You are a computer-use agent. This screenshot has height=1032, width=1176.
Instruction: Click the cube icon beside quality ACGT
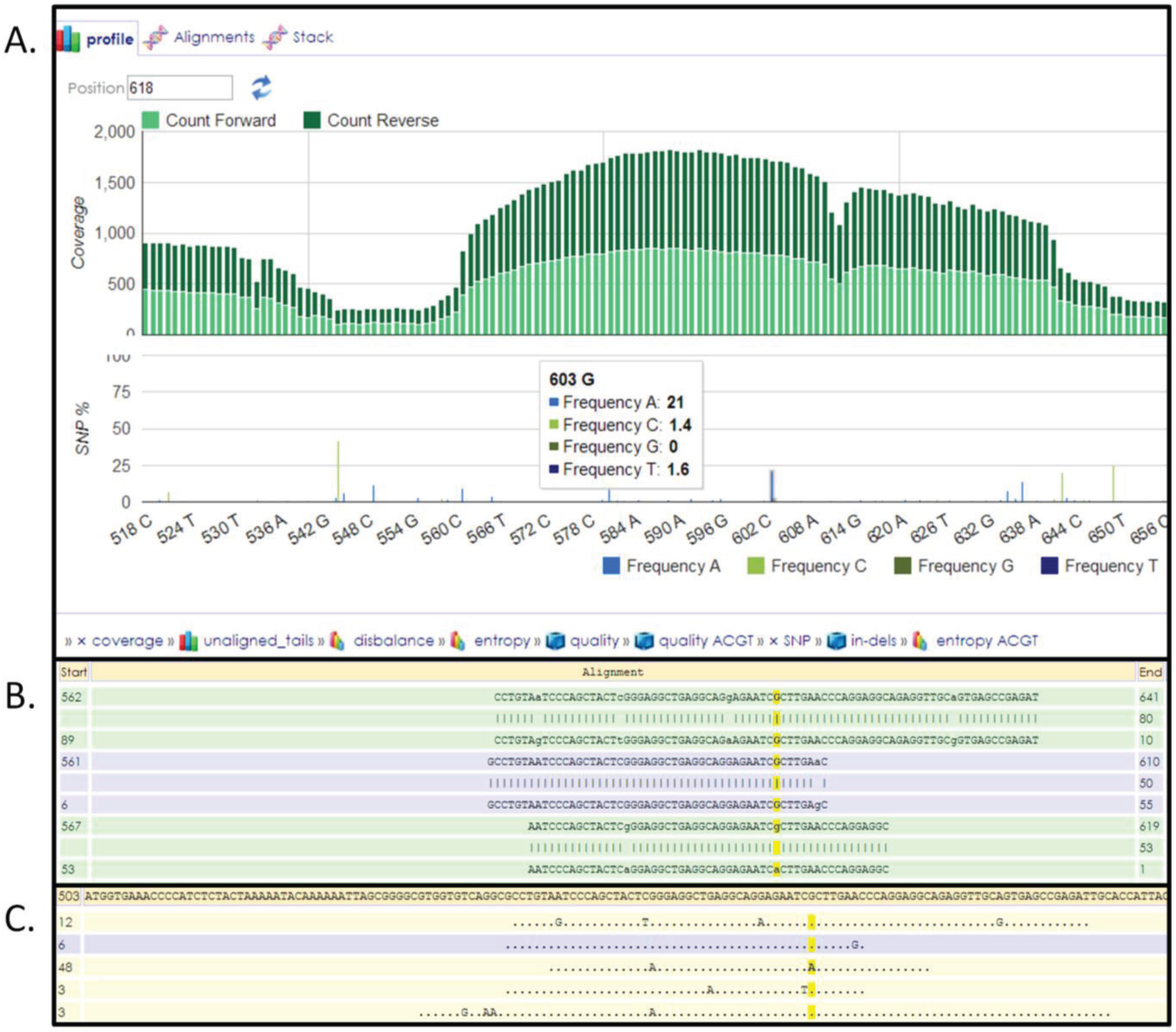pyautogui.click(x=644, y=641)
